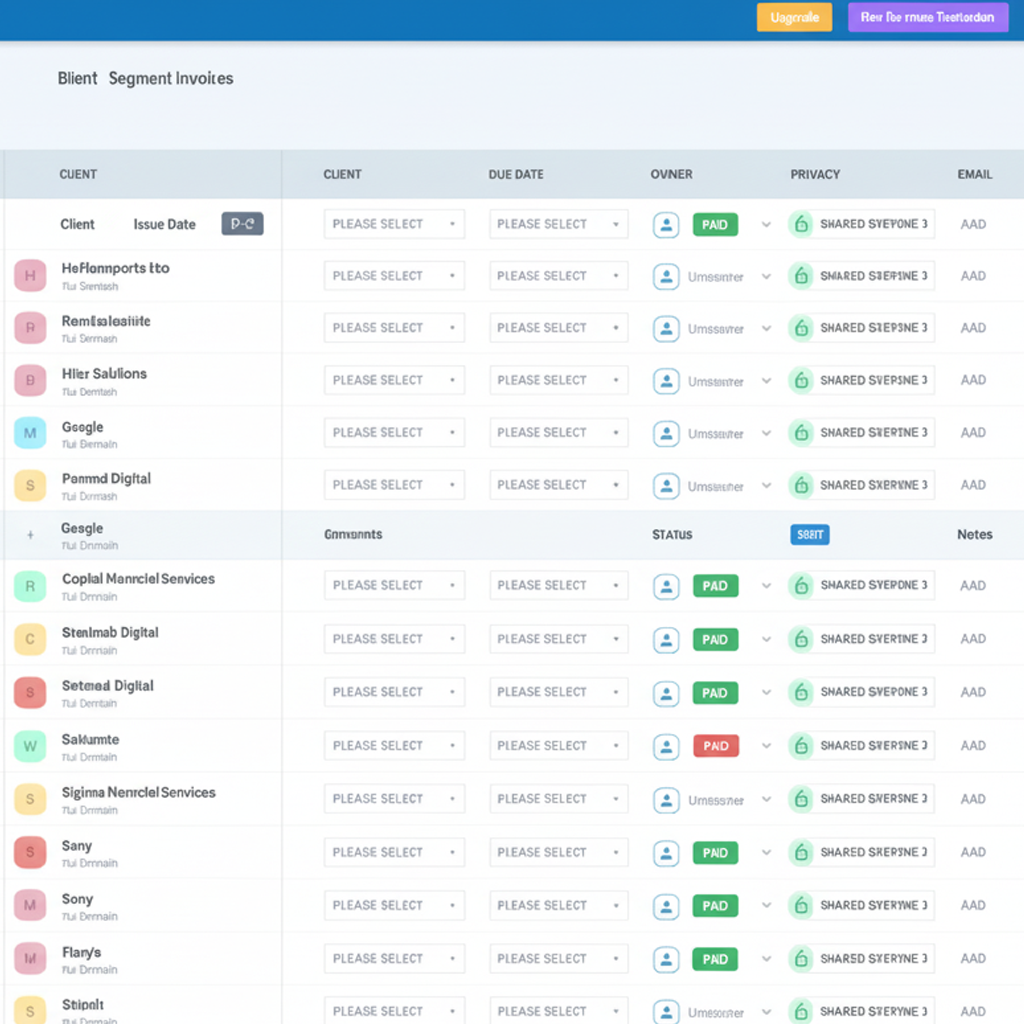Click the OWNER column header
The image size is (1024, 1024).
click(x=671, y=174)
